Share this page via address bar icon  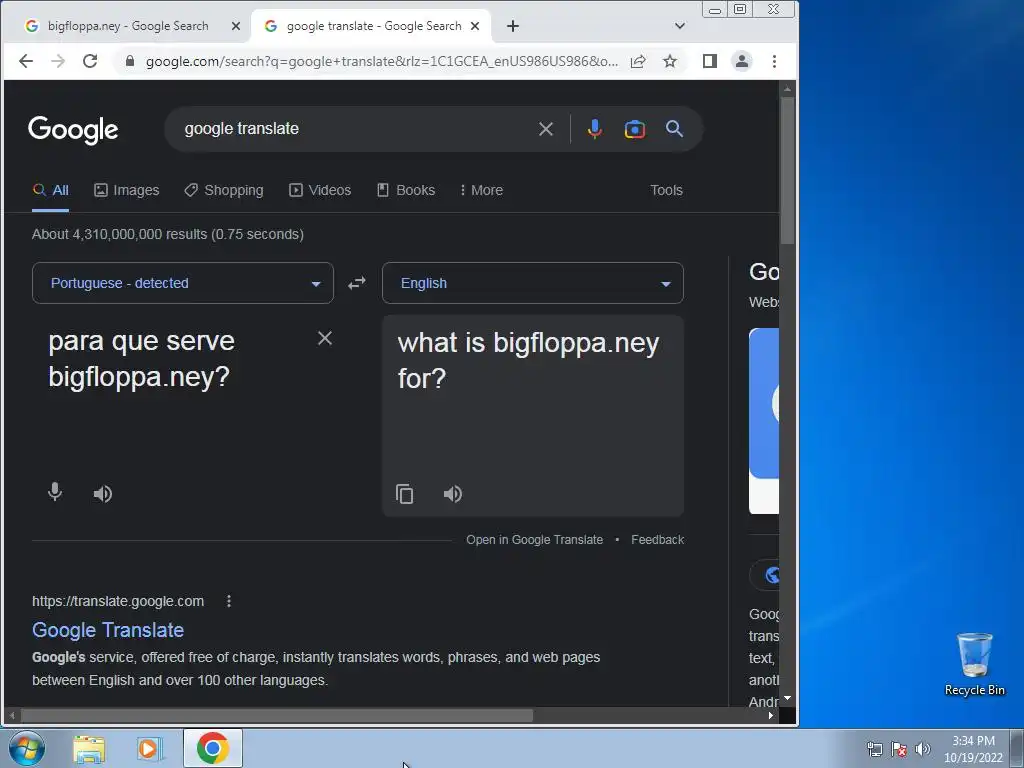[638, 61]
